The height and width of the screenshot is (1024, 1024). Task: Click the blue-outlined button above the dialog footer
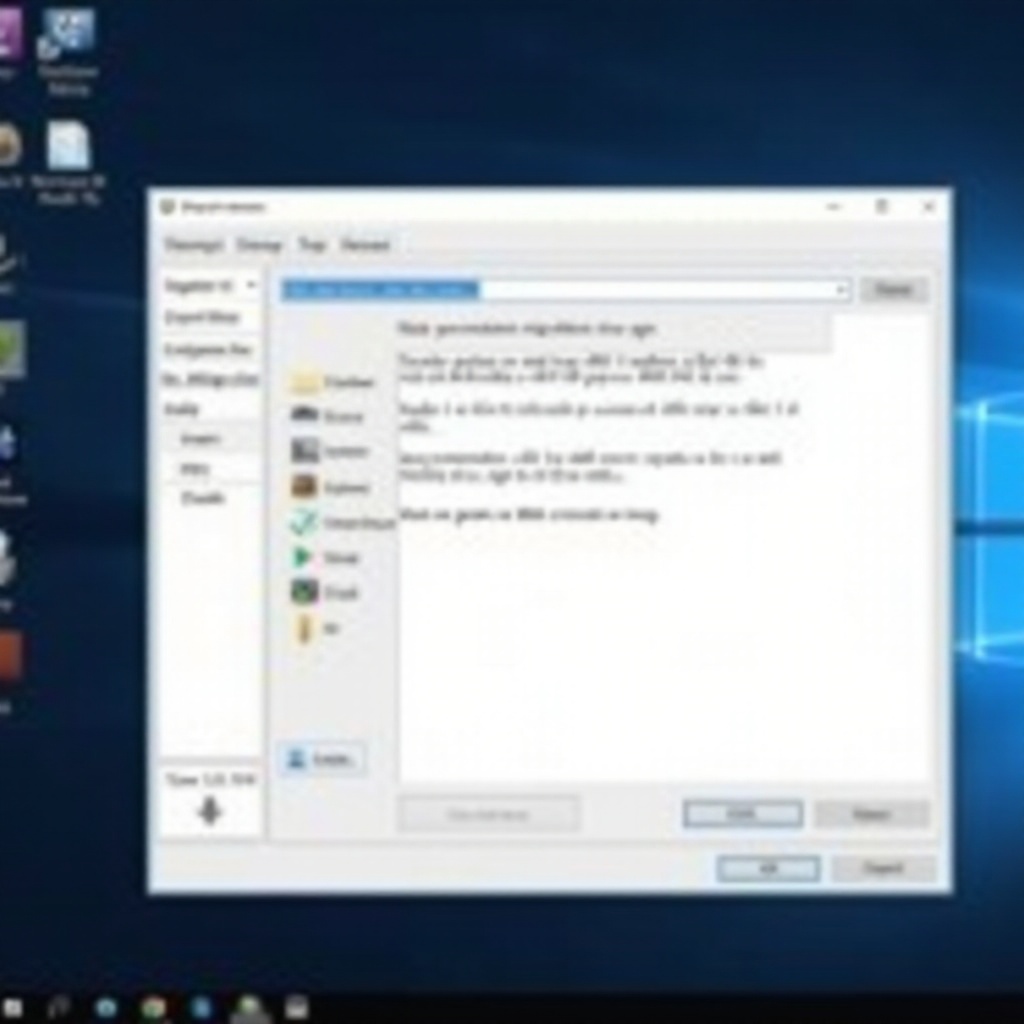click(x=743, y=814)
